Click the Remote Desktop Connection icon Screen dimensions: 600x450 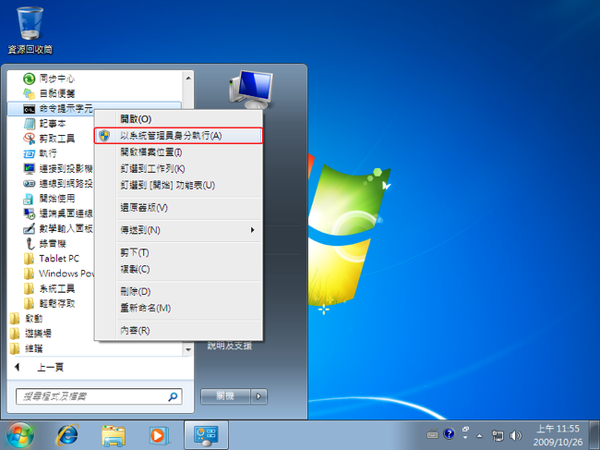click(x=29, y=214)
